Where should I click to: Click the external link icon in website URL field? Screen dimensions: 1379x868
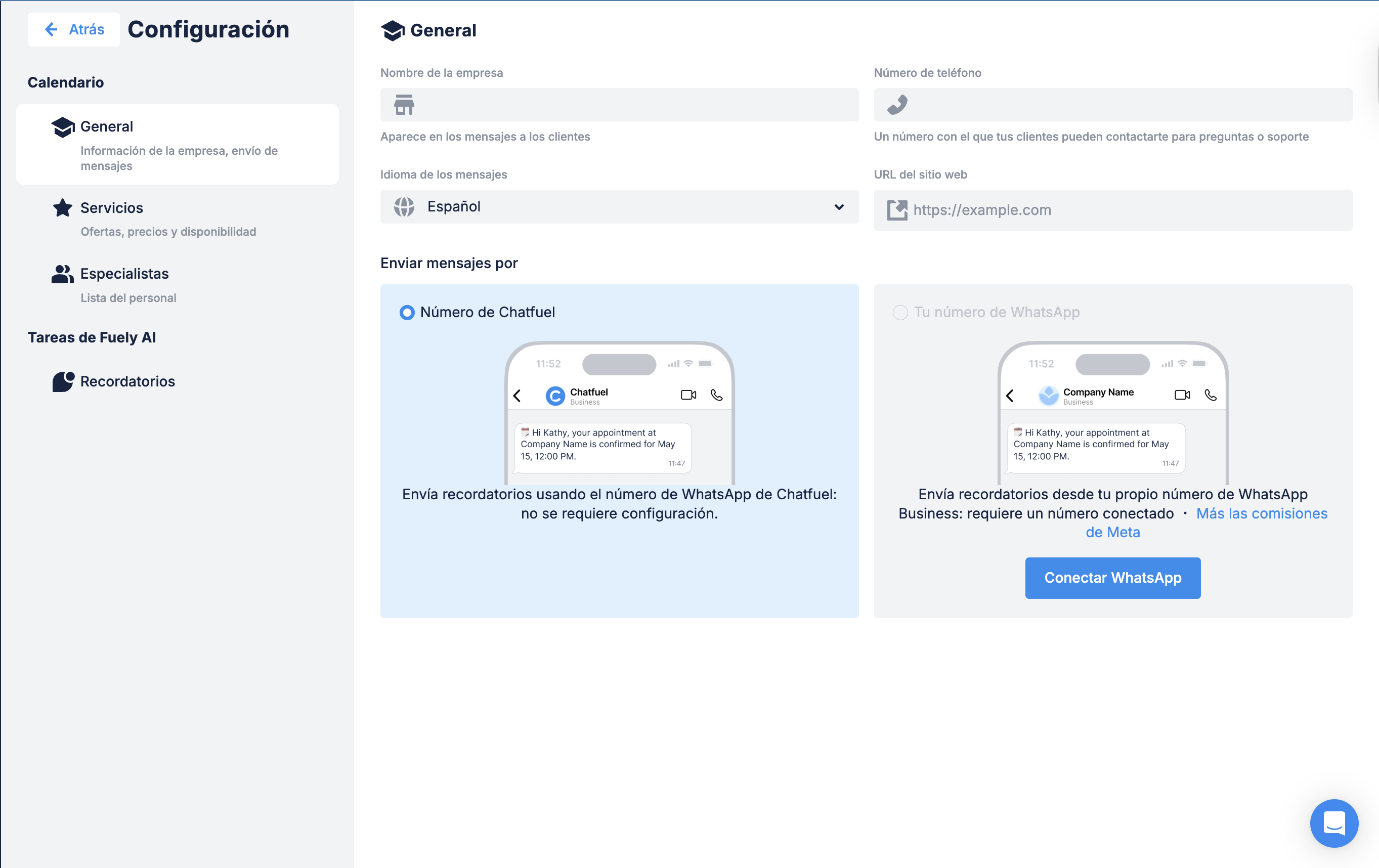click(897, 210)
